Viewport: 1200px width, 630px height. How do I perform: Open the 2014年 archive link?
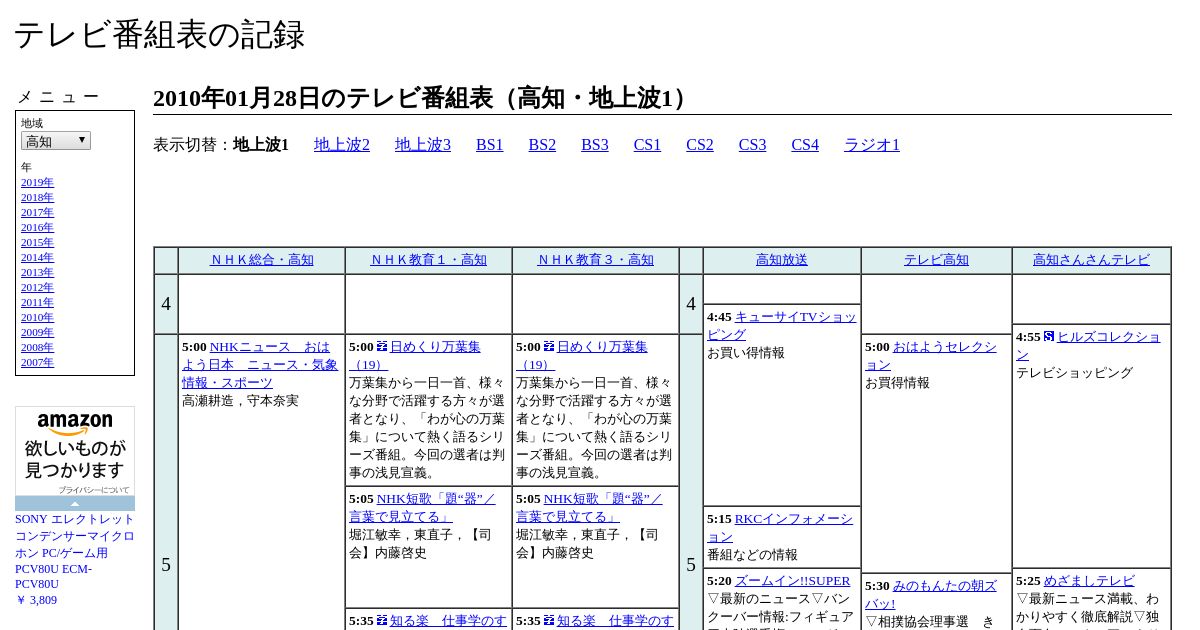(x=37, y=257)
